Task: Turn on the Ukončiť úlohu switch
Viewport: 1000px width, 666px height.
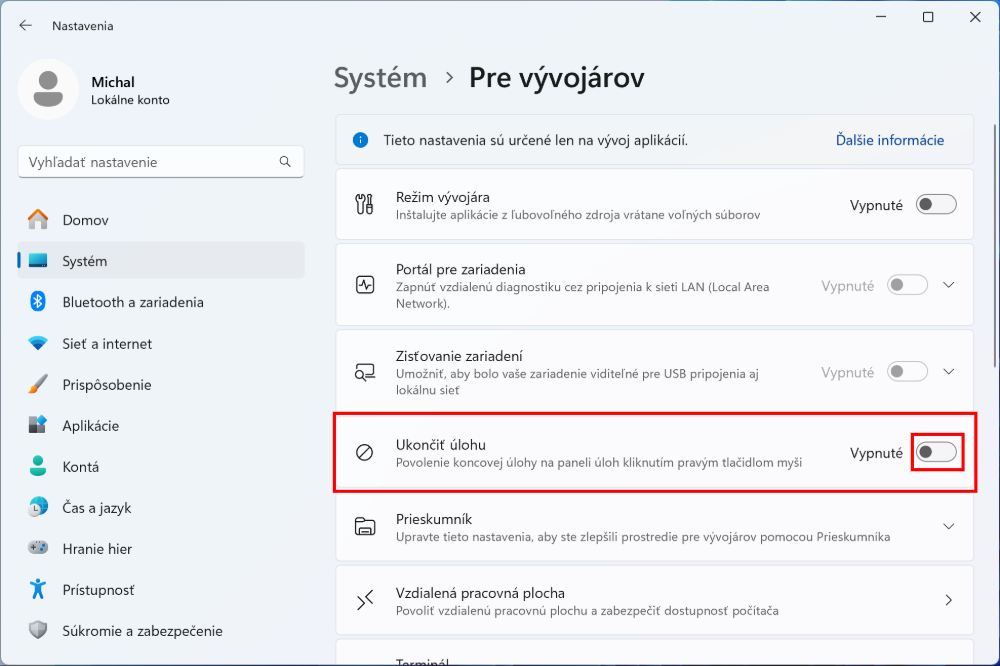Action: pos(936,452)
